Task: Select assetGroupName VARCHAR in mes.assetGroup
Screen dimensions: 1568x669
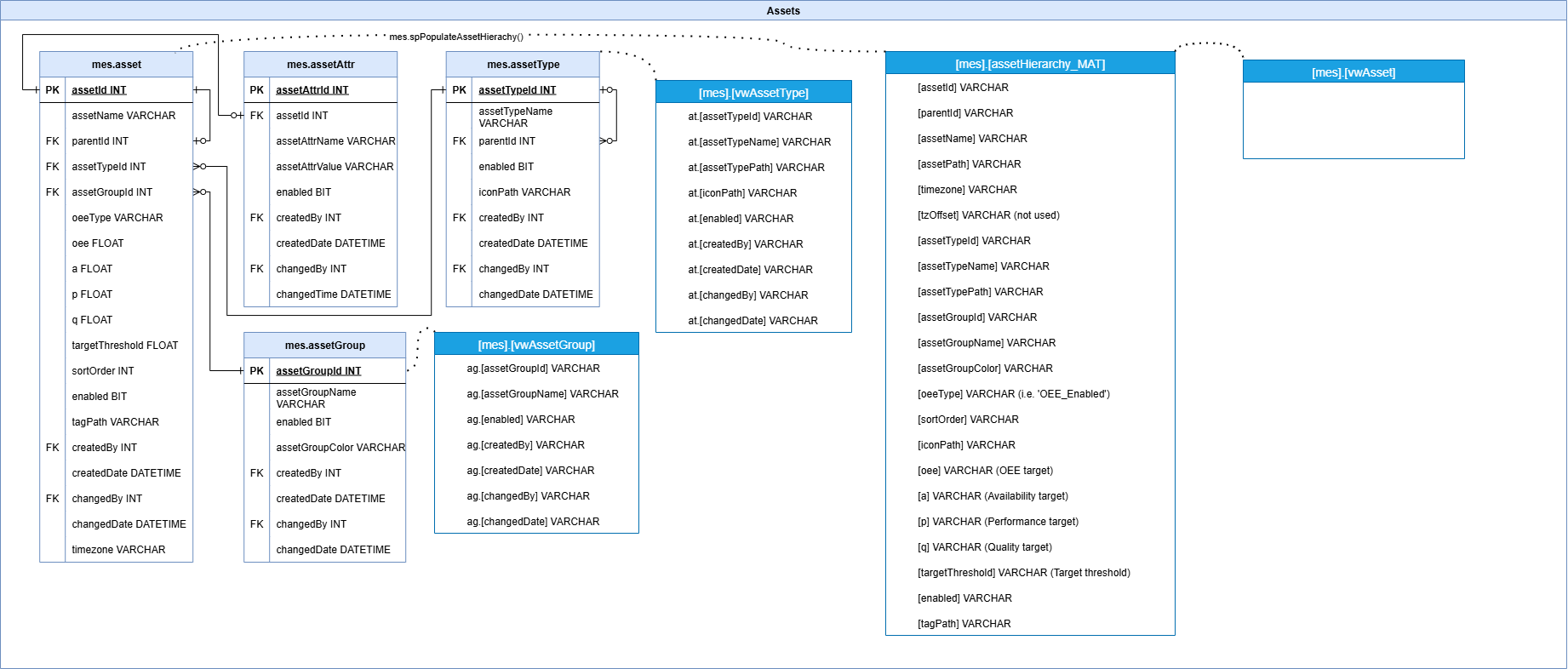Action: click(x=325, y=397)
